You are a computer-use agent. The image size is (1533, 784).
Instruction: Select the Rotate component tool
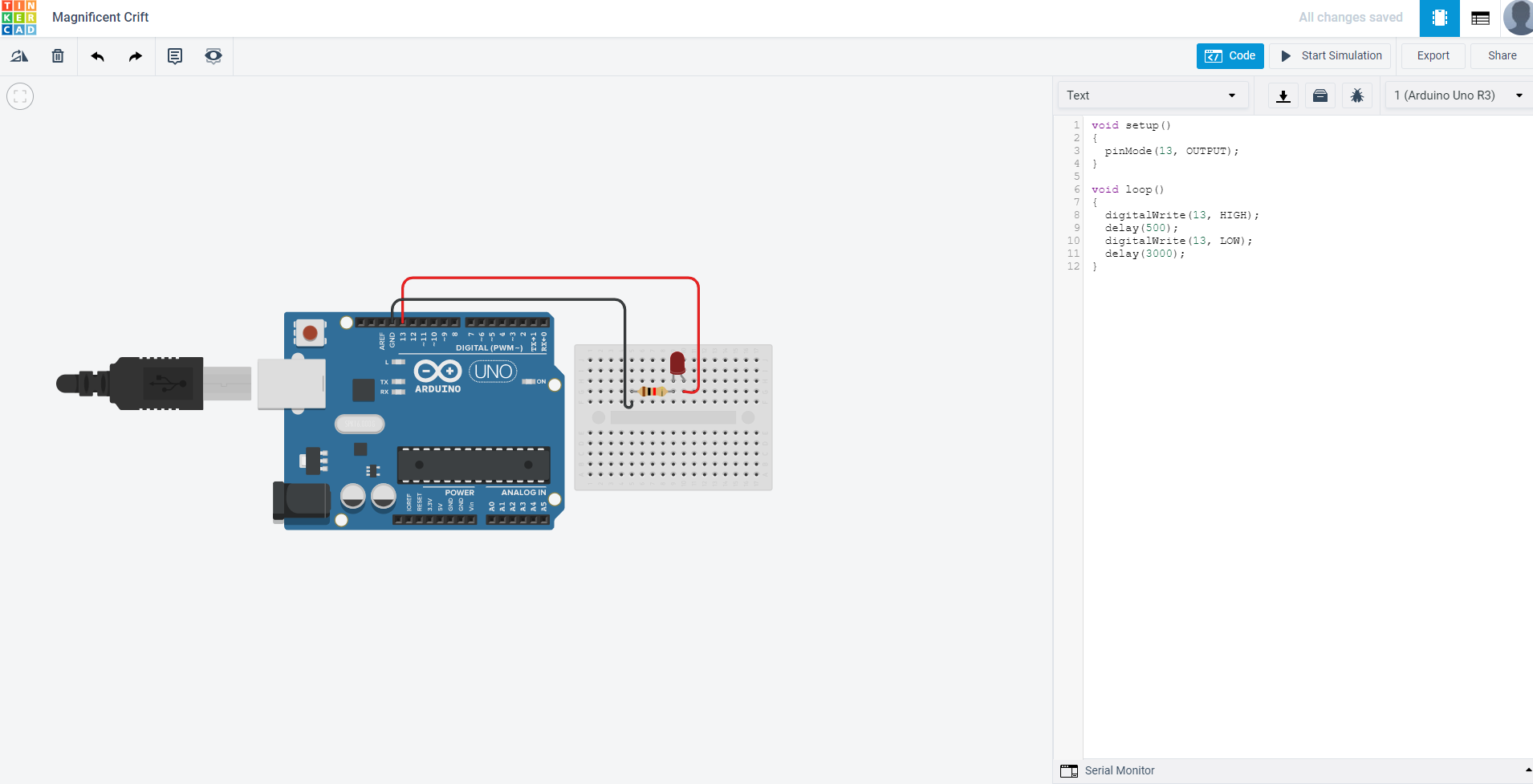click(x=19, y=56)
